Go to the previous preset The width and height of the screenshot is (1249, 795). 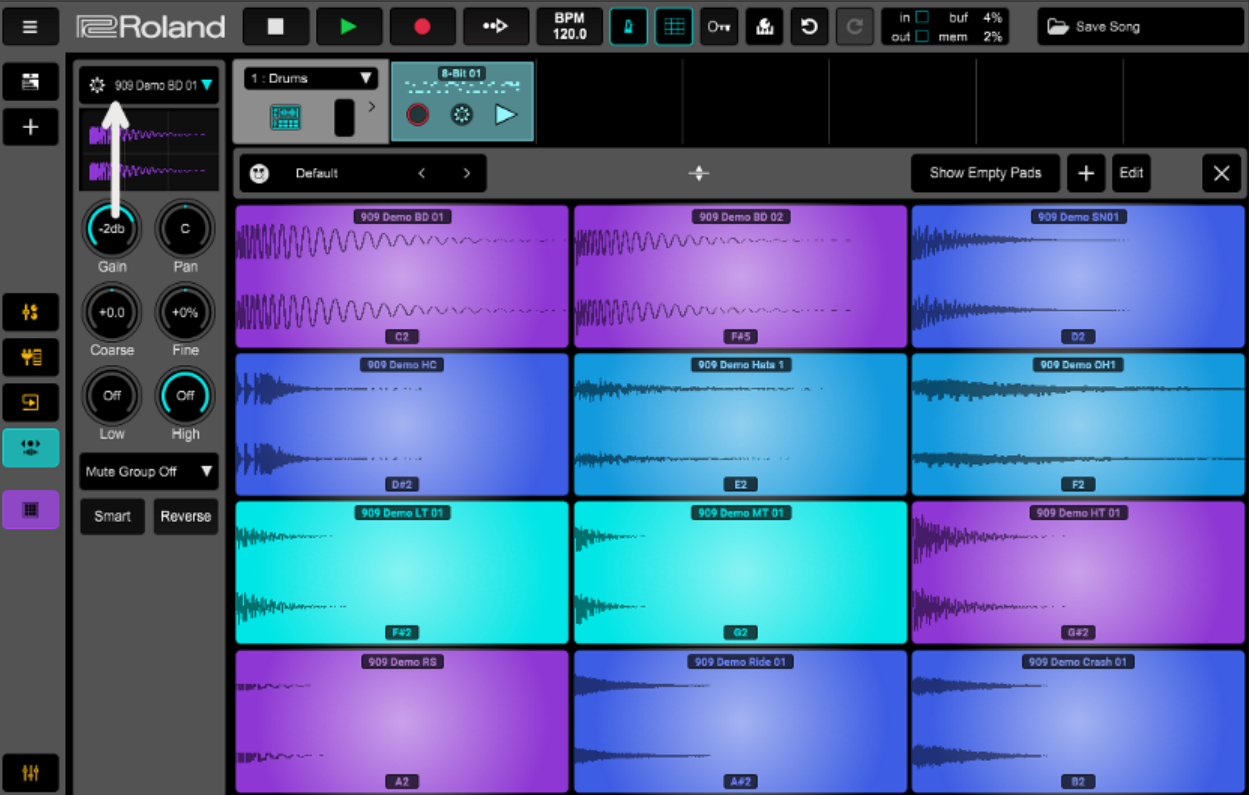tap(422, 173)
